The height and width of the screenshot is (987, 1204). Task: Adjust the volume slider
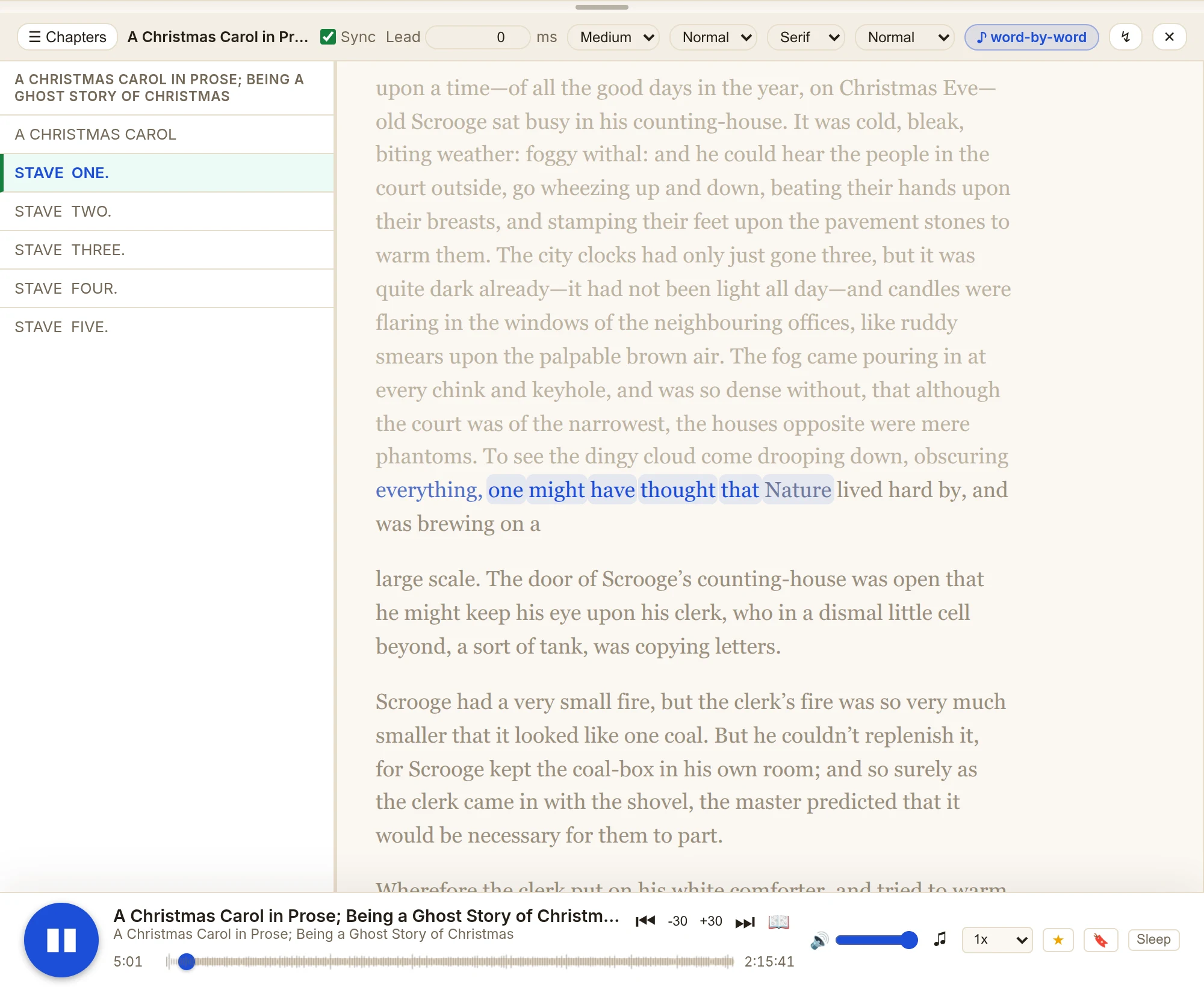tap(876, 939)
